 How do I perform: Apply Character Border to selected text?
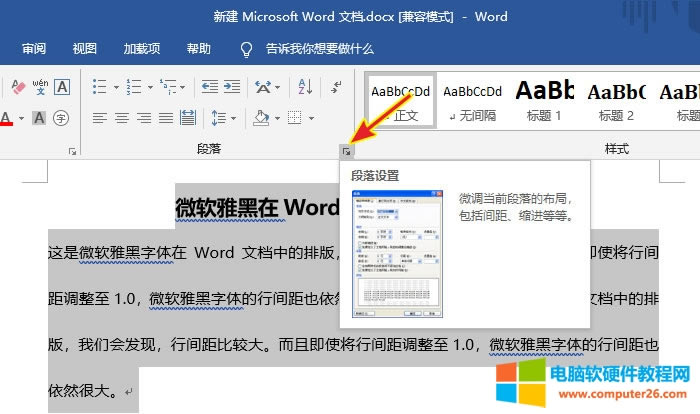62,87
